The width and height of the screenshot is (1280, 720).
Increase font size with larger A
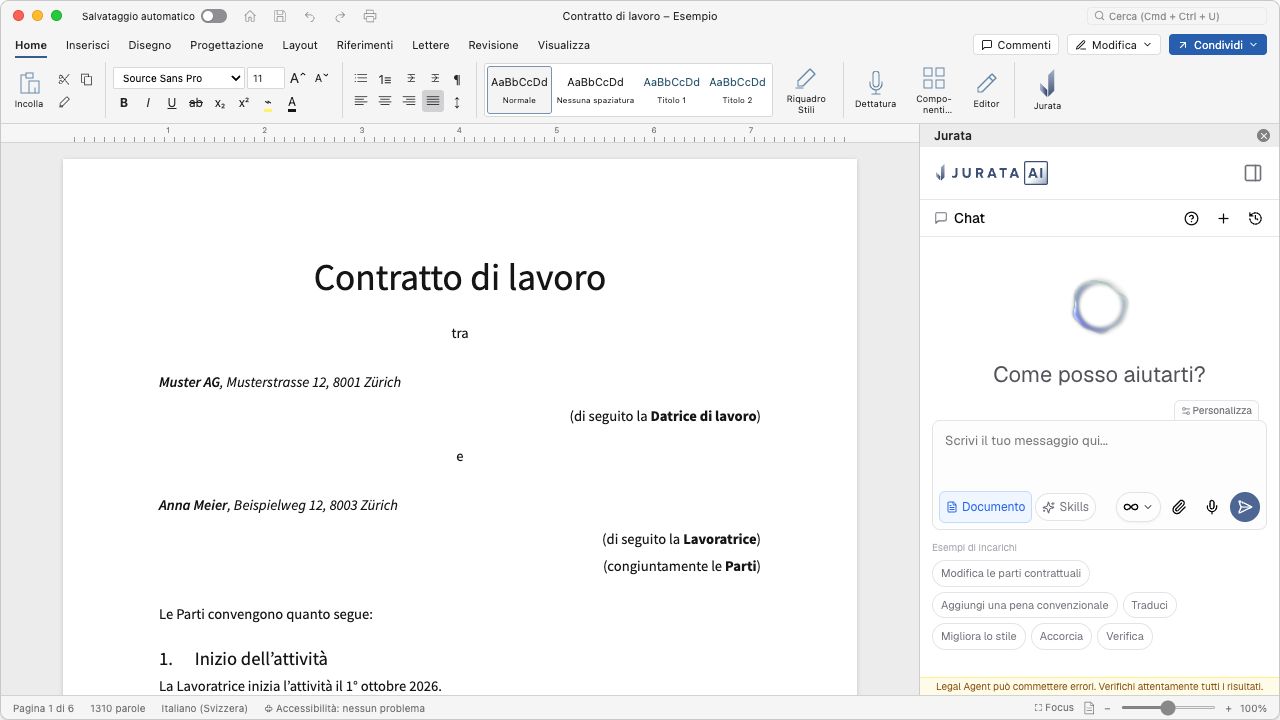point(297,78)
